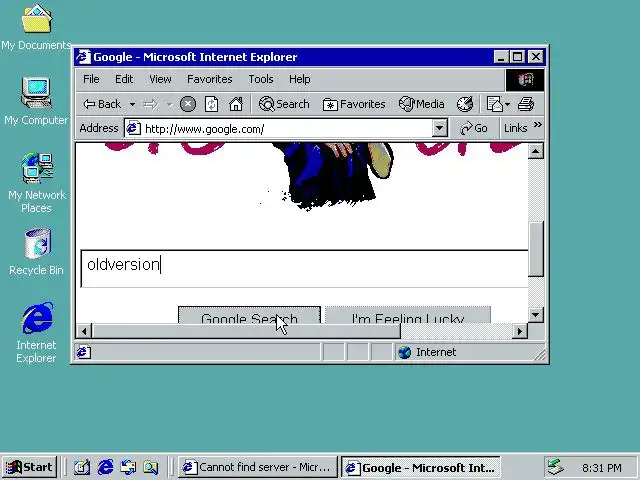Click vertical scrollbar up arrow

tap(536, 151)
